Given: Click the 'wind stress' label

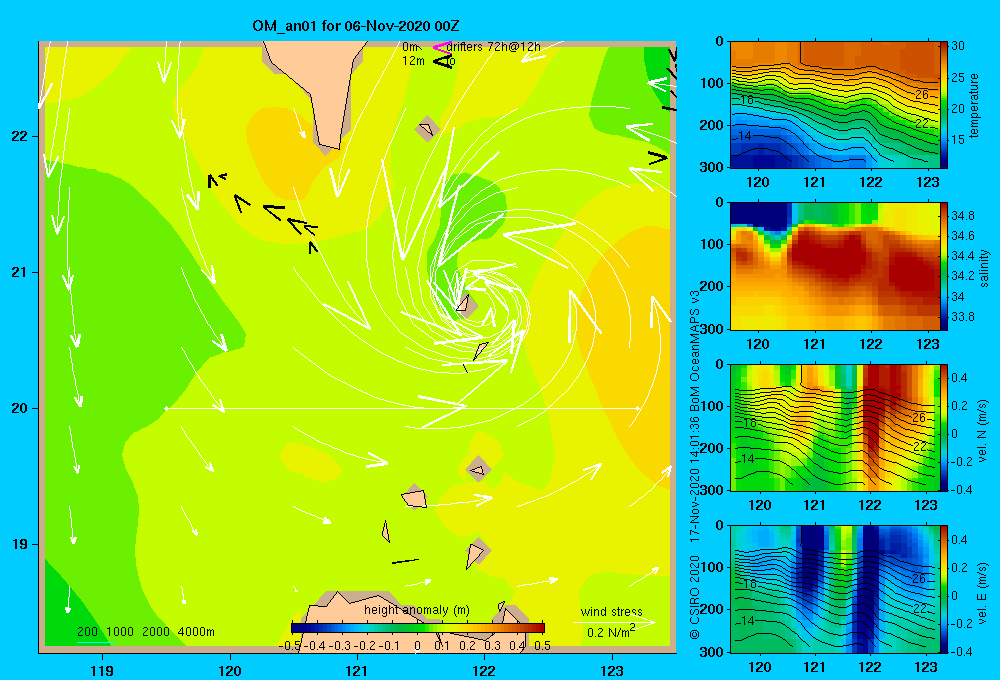Looking at the screenshot, I should [612, 611].
